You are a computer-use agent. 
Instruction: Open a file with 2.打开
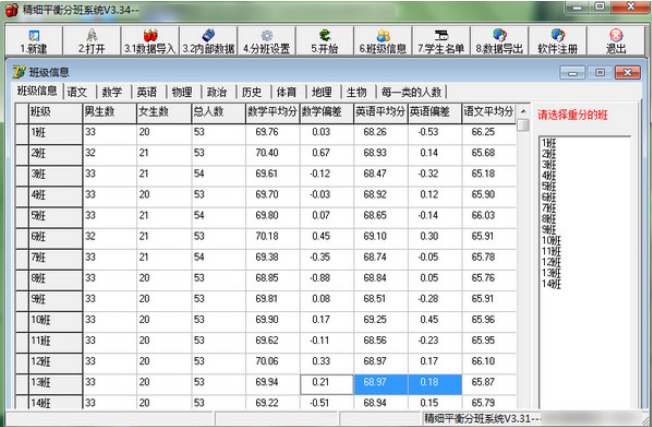[91, 40]
